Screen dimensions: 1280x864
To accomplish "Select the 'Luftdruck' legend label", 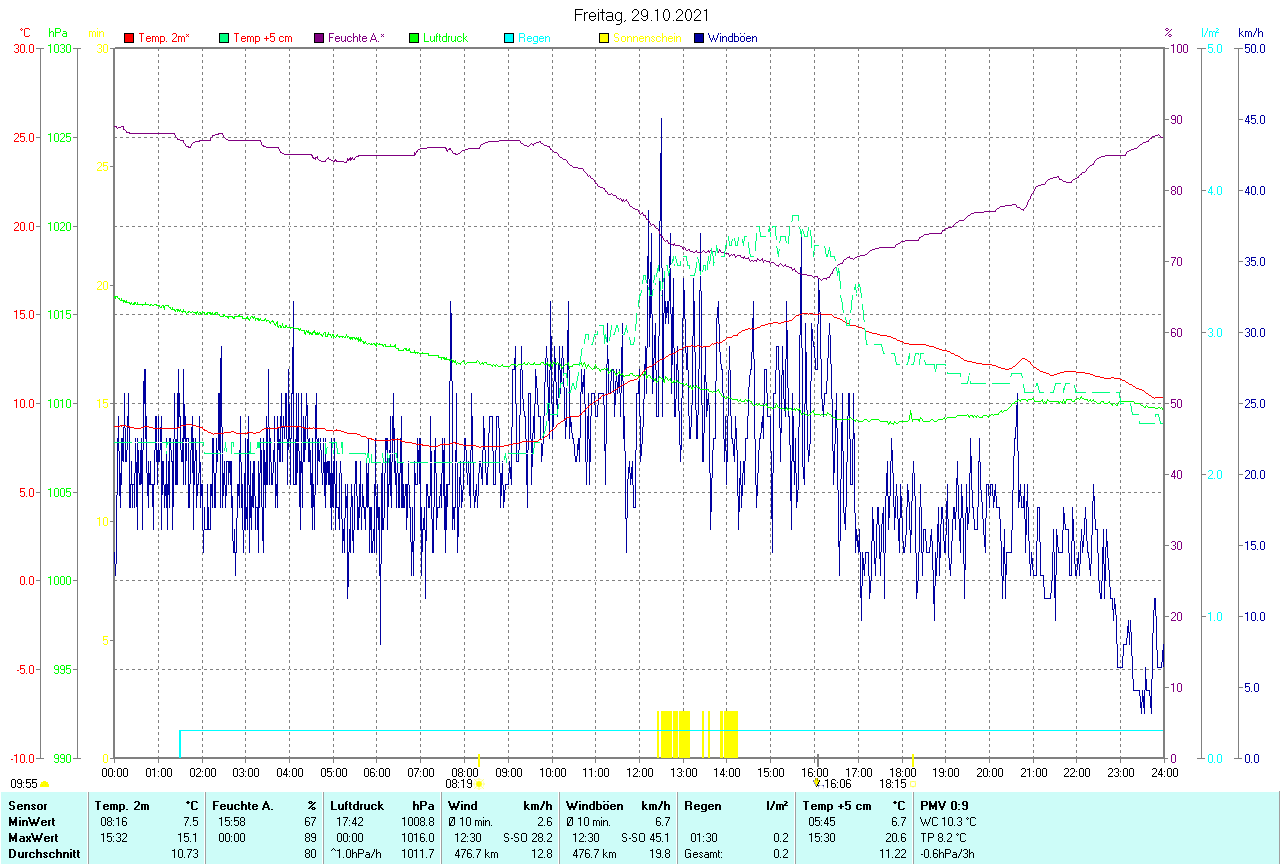I will click(x=446, y=38).
